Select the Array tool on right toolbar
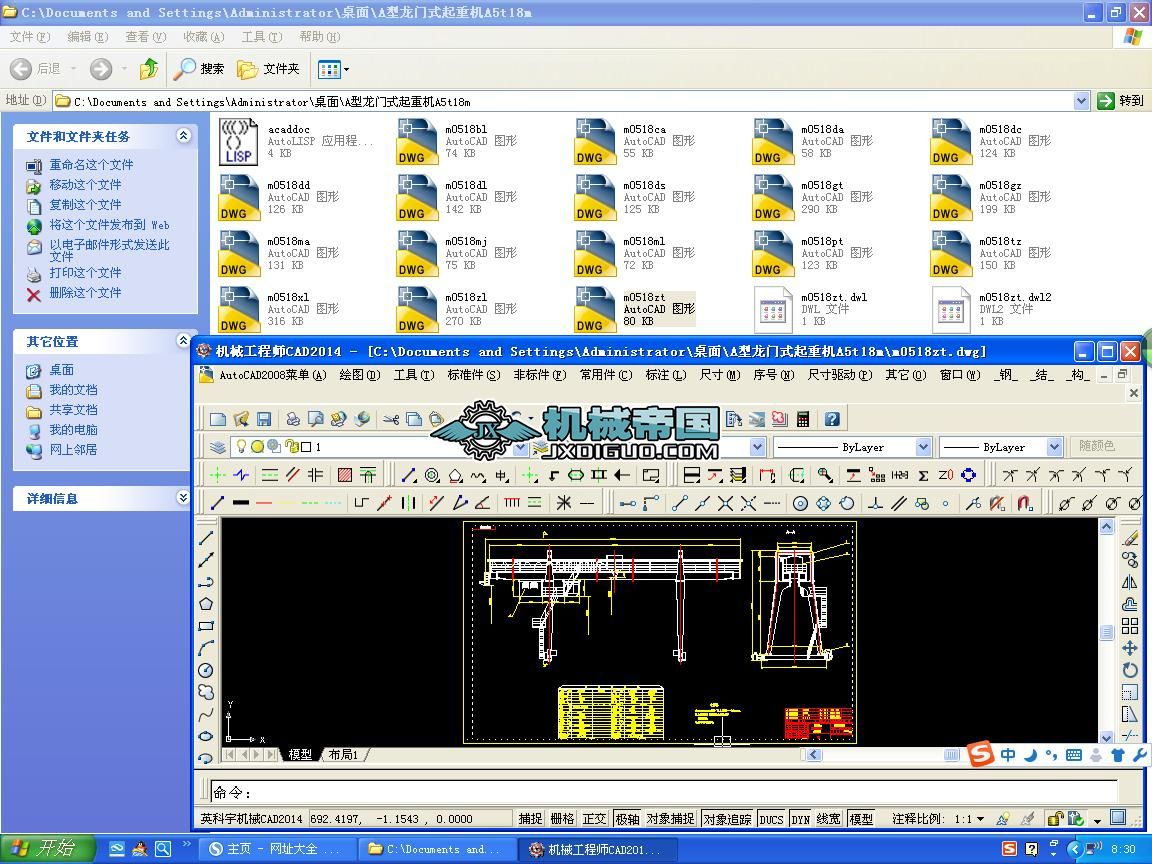1152x864 pixels. point(1130,627)
